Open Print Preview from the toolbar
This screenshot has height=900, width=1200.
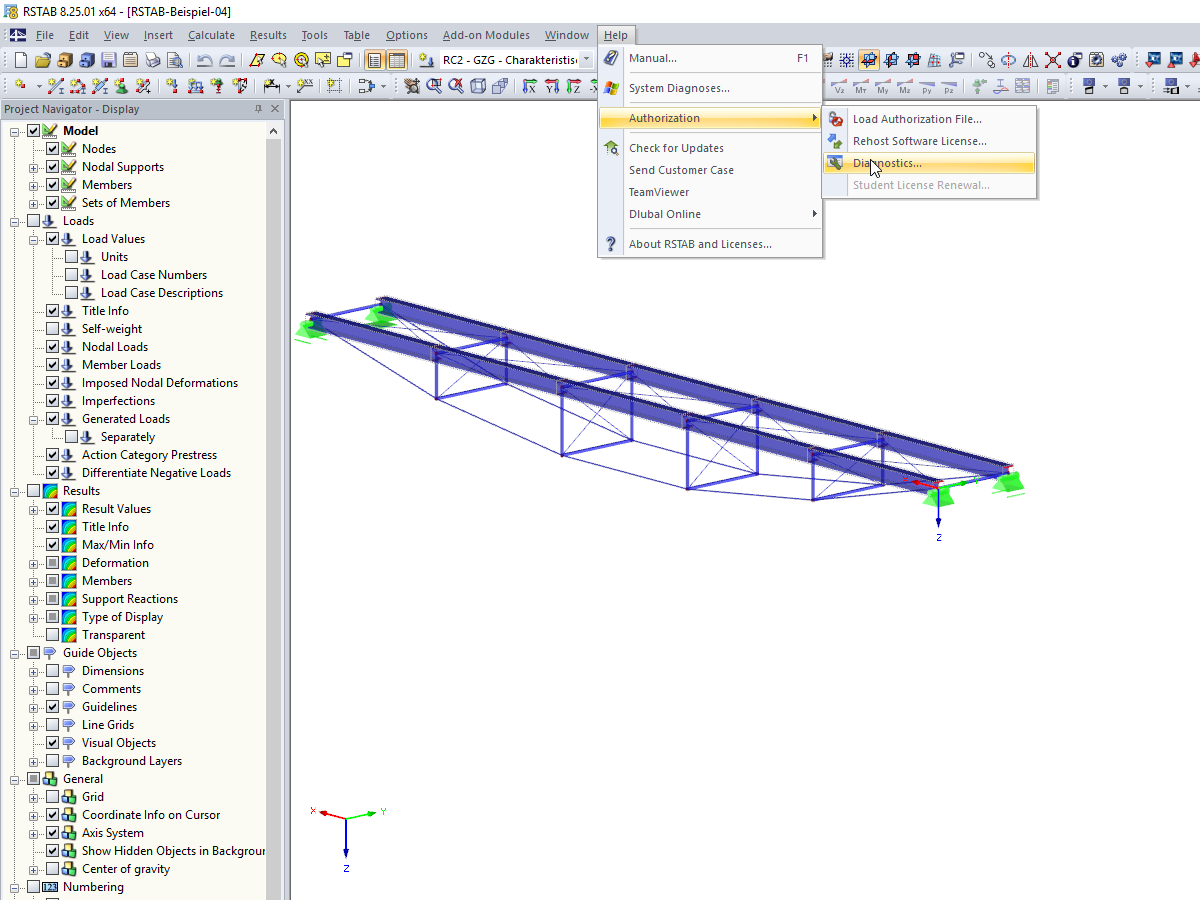[174, 60]
